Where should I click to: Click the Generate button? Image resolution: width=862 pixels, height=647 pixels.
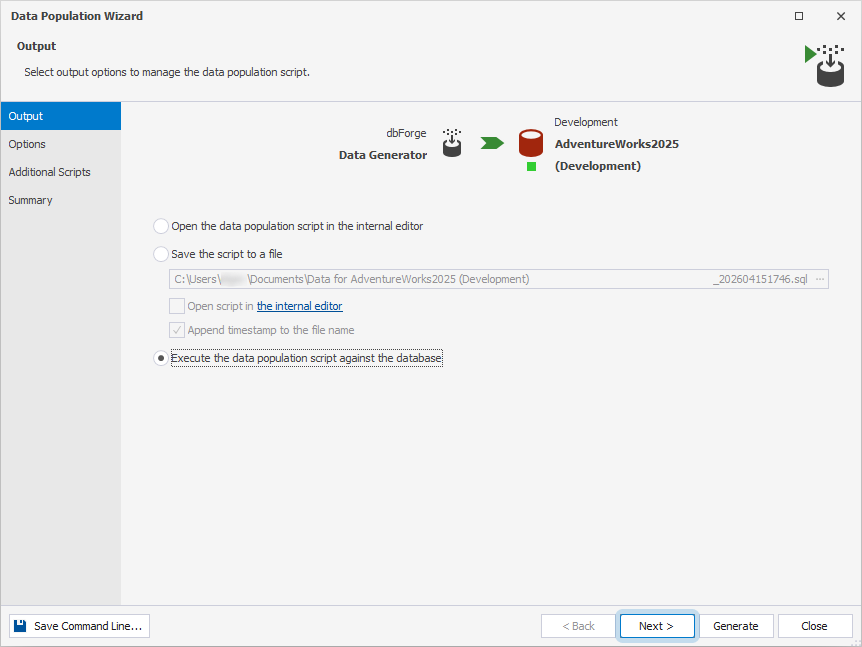point(736,626)
